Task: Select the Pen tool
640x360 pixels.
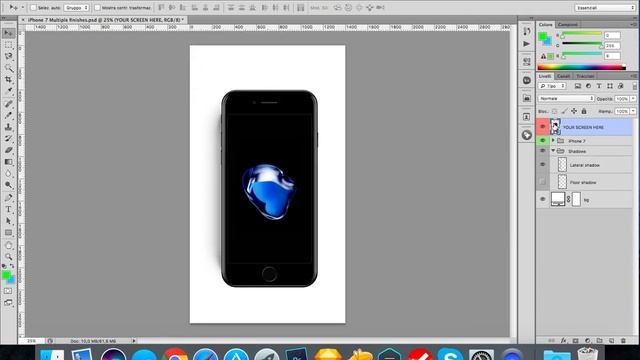Action: point(8,198)
